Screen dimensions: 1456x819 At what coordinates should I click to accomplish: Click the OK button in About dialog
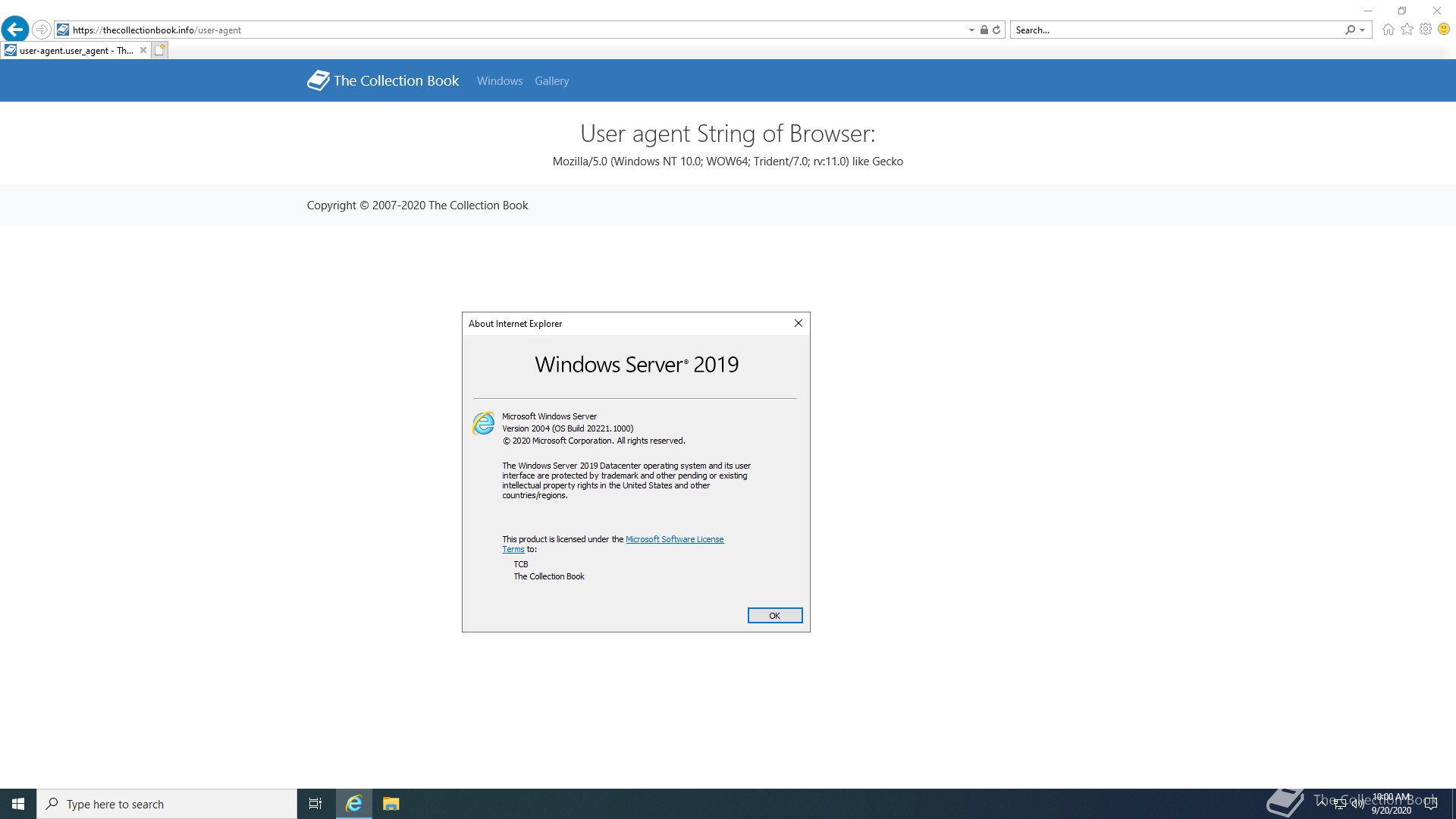[x=774, y=616]
